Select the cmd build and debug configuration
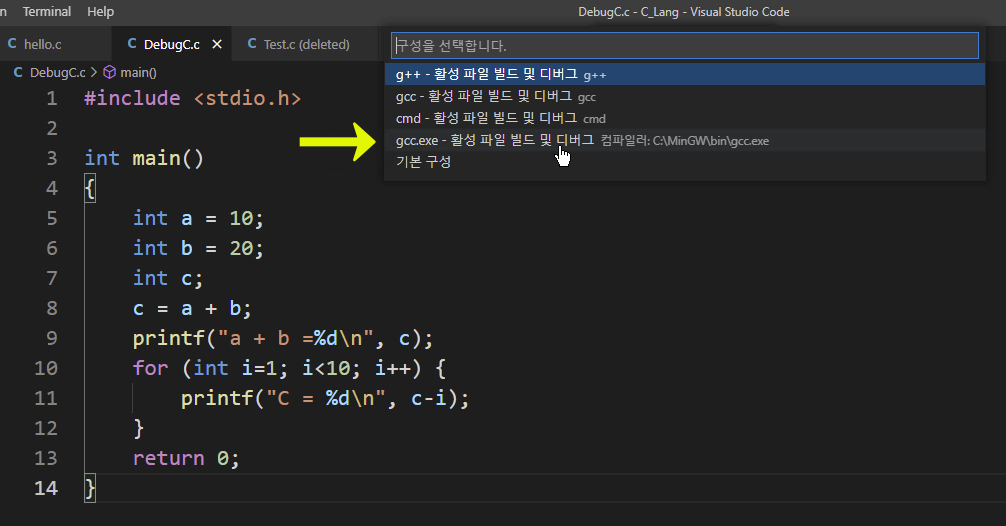This screenshot has height=526, width=1006. [x=685, y=118]
